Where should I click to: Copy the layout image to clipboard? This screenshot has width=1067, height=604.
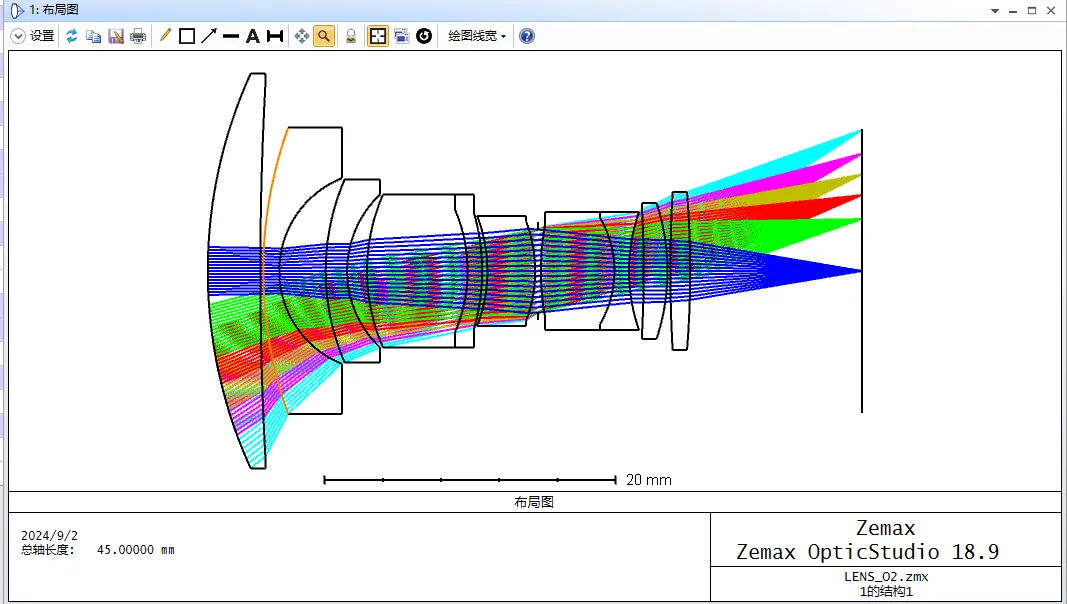point(93,36)
